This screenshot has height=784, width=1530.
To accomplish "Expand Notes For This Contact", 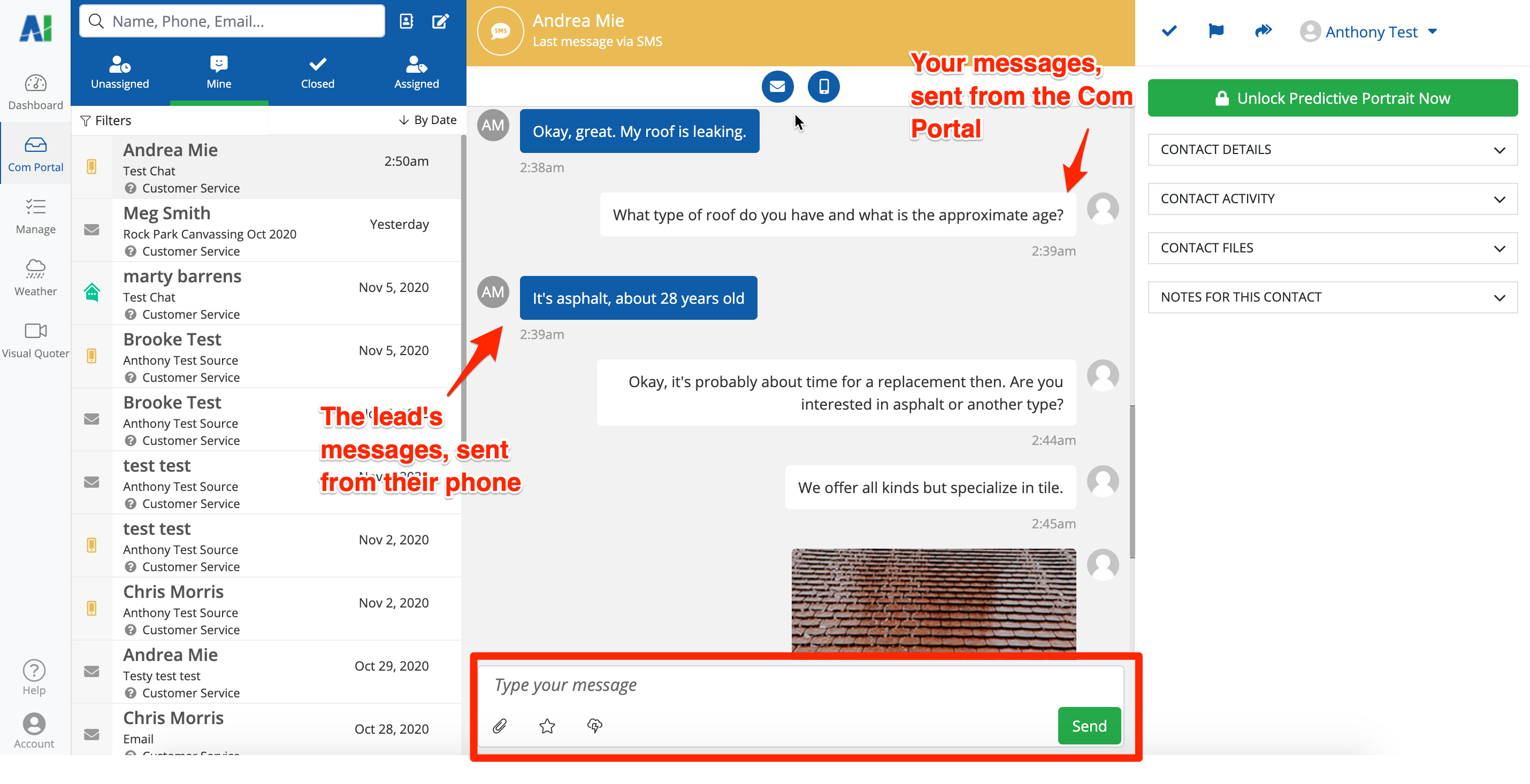I will tap(1332, 297).
